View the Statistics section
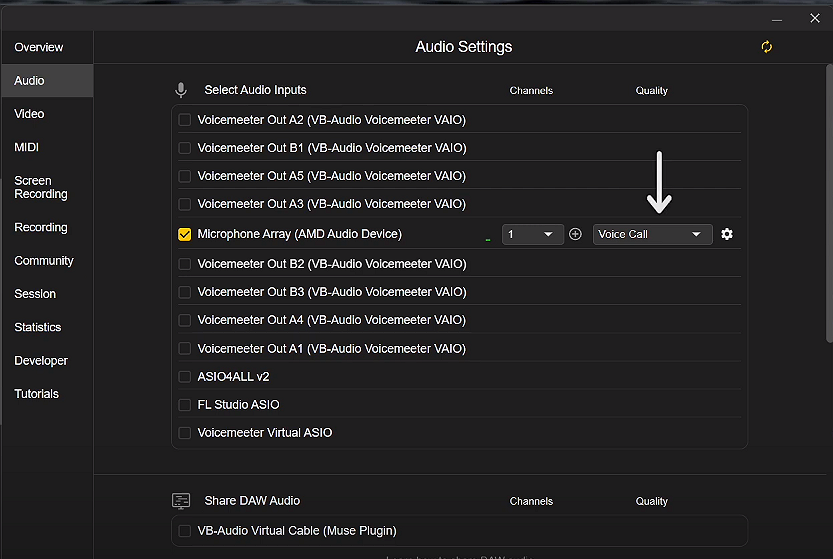833x559 pixels. coord(47,327)
